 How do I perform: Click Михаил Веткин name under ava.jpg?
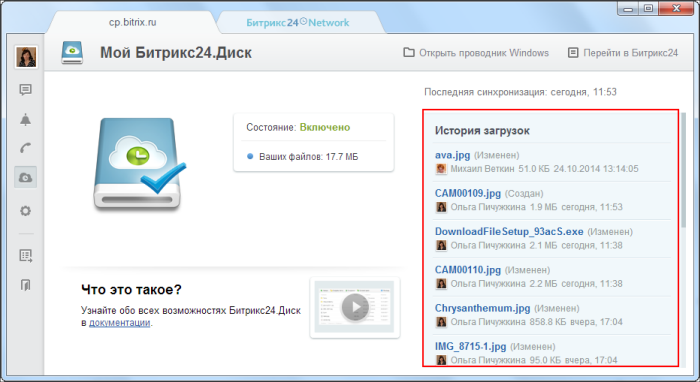pyautogui.click(x=482, y=169)
